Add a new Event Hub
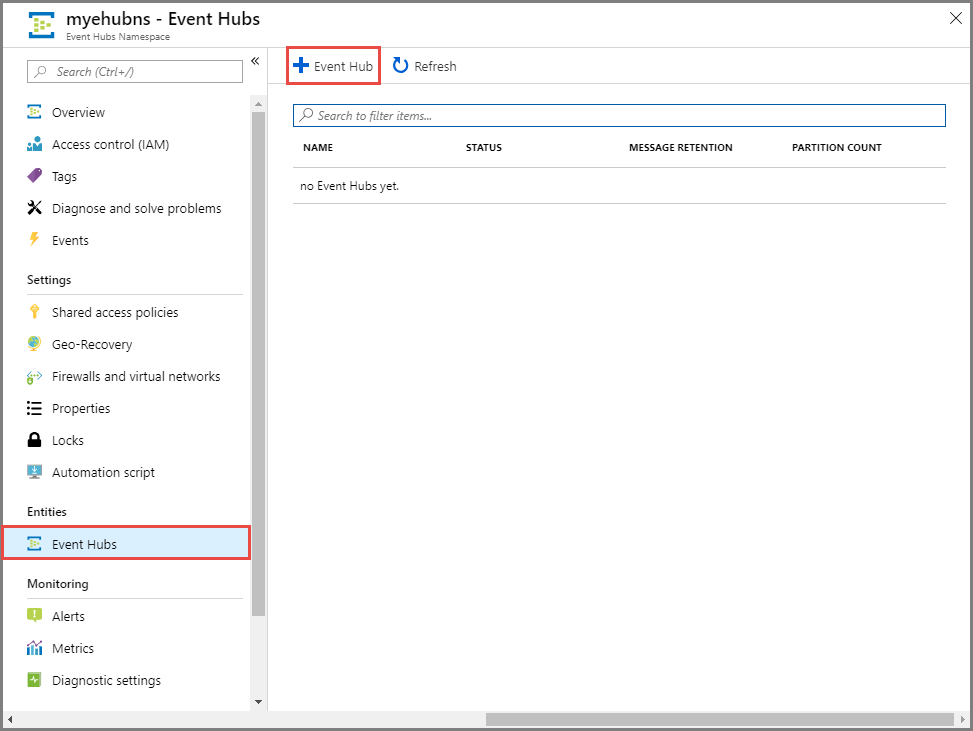This screenshot has height=731, width=973. pyautogui.click(x=333, y=67)
